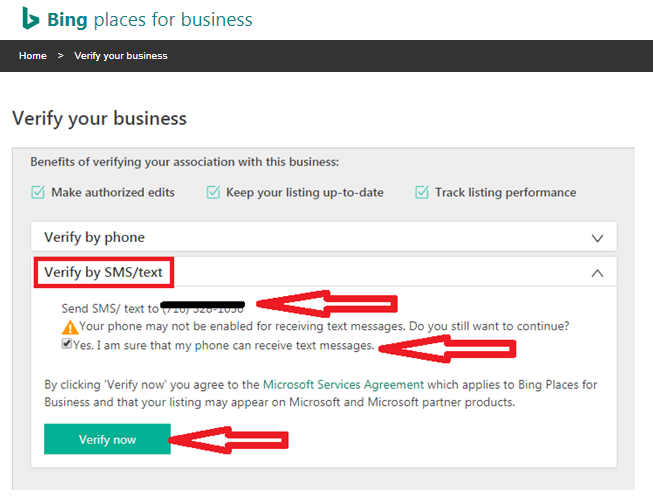
Task: Select the Verify by SMS/text heading
Action: pyautogui.click(x=103, y=272)
